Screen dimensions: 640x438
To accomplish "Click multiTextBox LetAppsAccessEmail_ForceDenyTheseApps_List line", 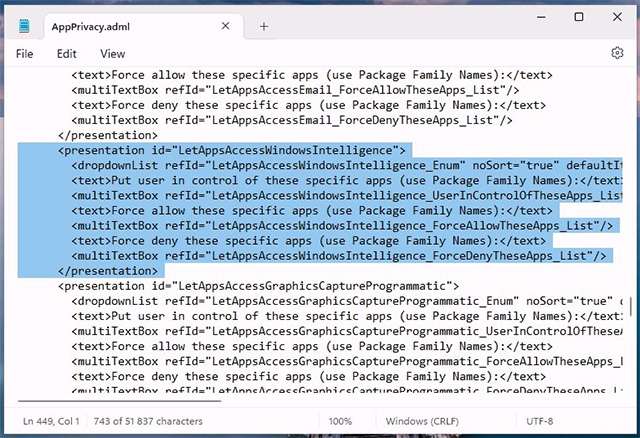I will 292,120.
